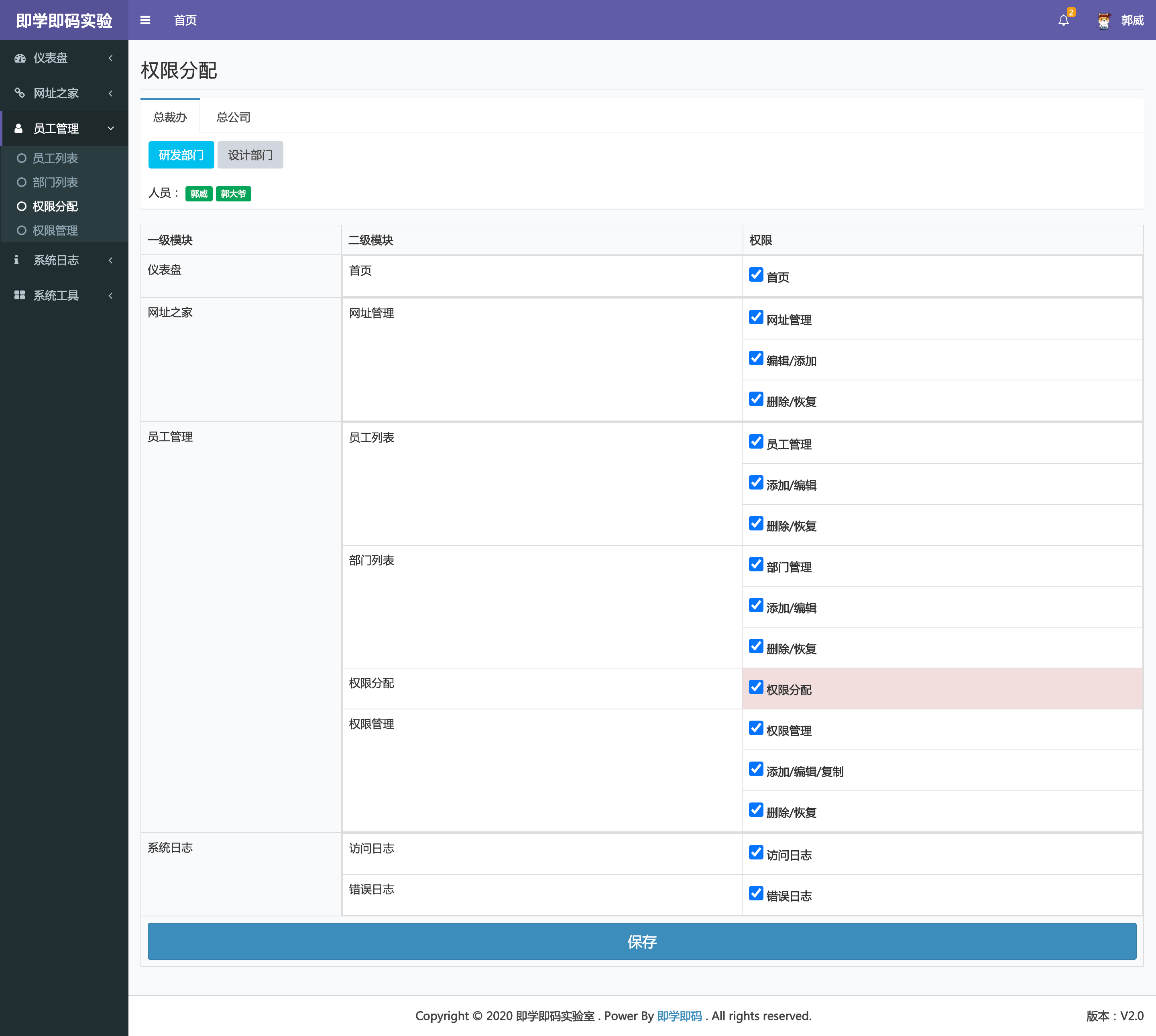
Task: Go to 首页 in the top bar
Action: pyautogui.click(x=185, y=20)
